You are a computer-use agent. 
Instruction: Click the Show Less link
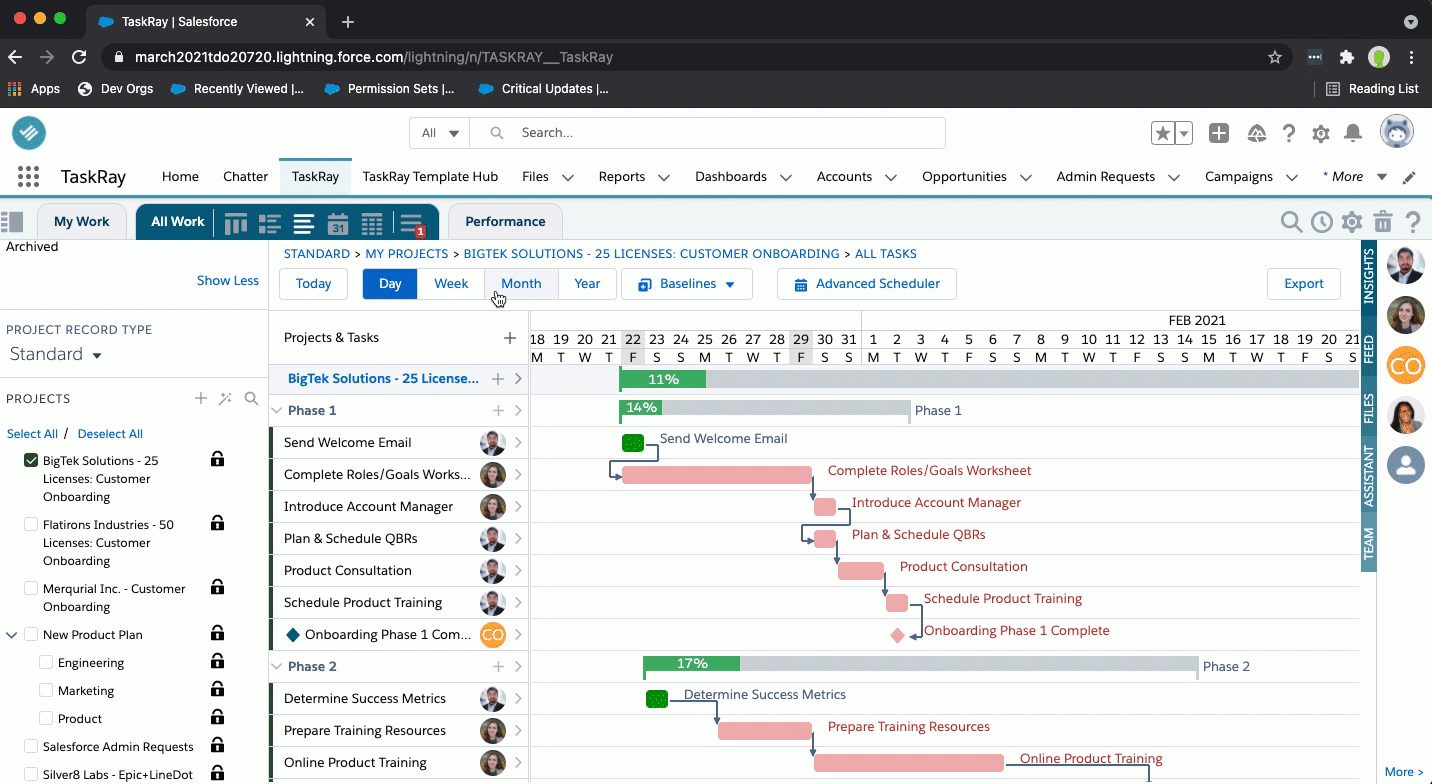click(227, 281)
